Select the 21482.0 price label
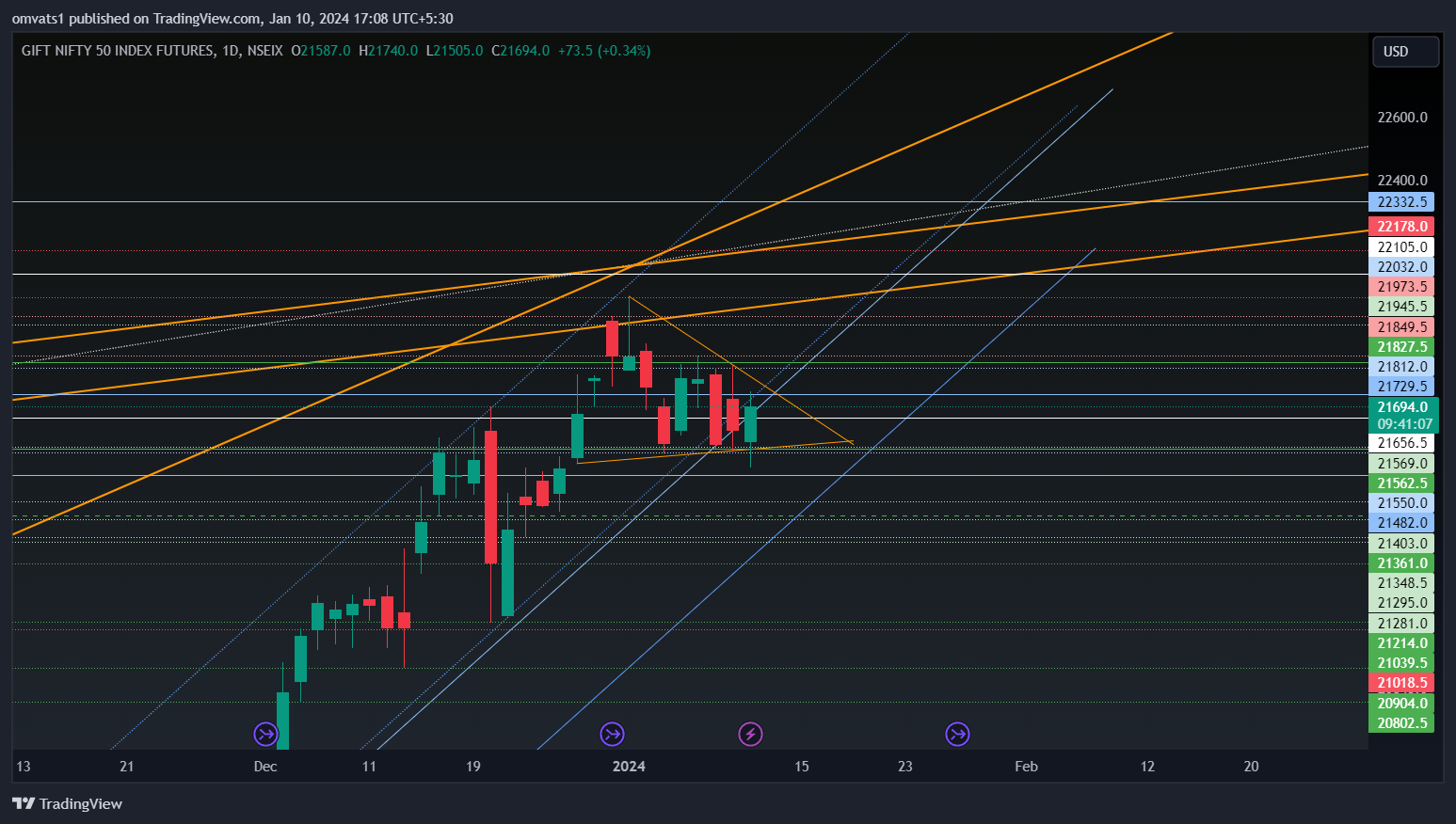Viewport: 1456px width, 824px height. [1401, 523]
